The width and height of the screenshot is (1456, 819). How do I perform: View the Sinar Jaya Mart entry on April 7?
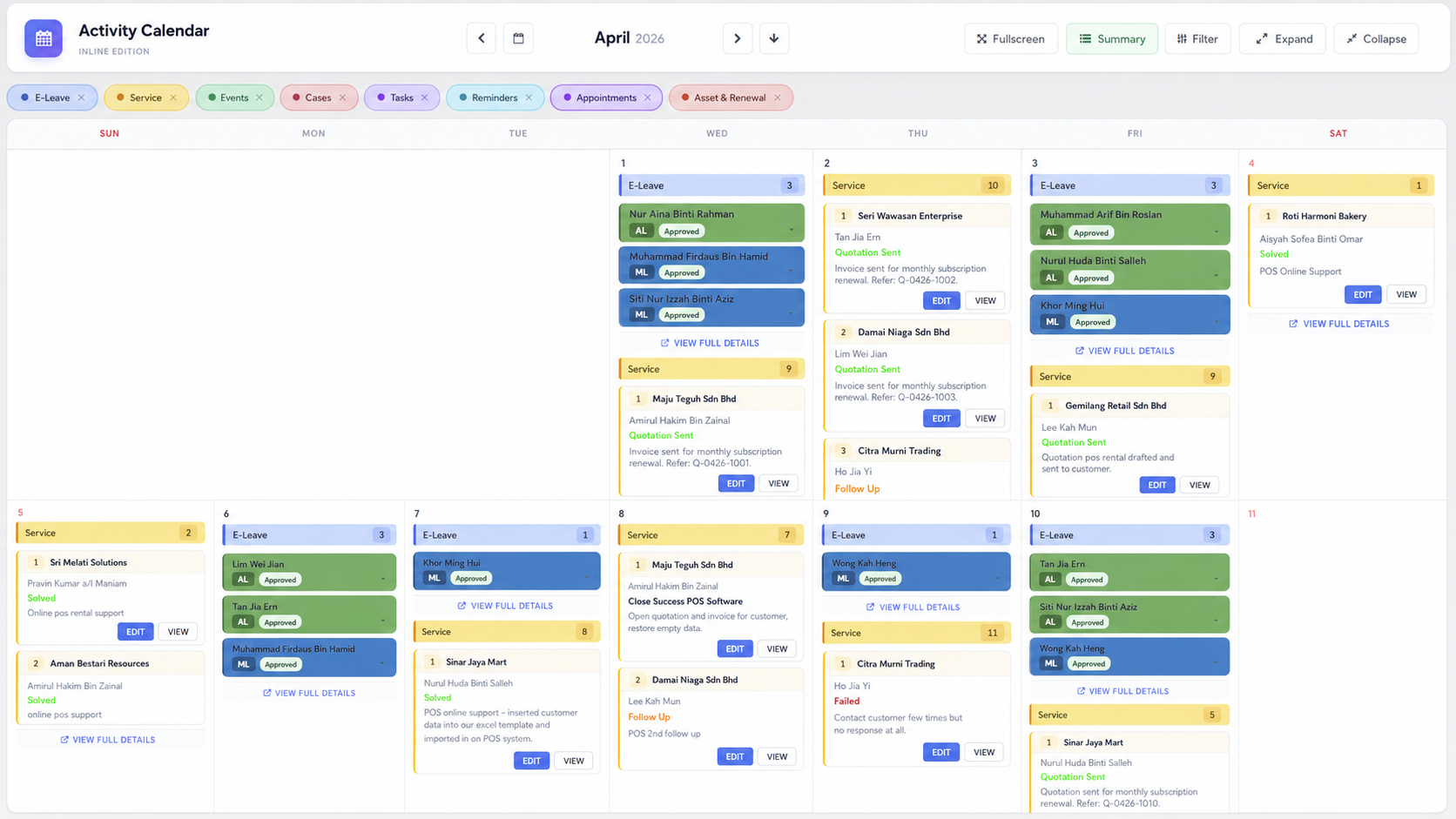[x=574, y=761]
